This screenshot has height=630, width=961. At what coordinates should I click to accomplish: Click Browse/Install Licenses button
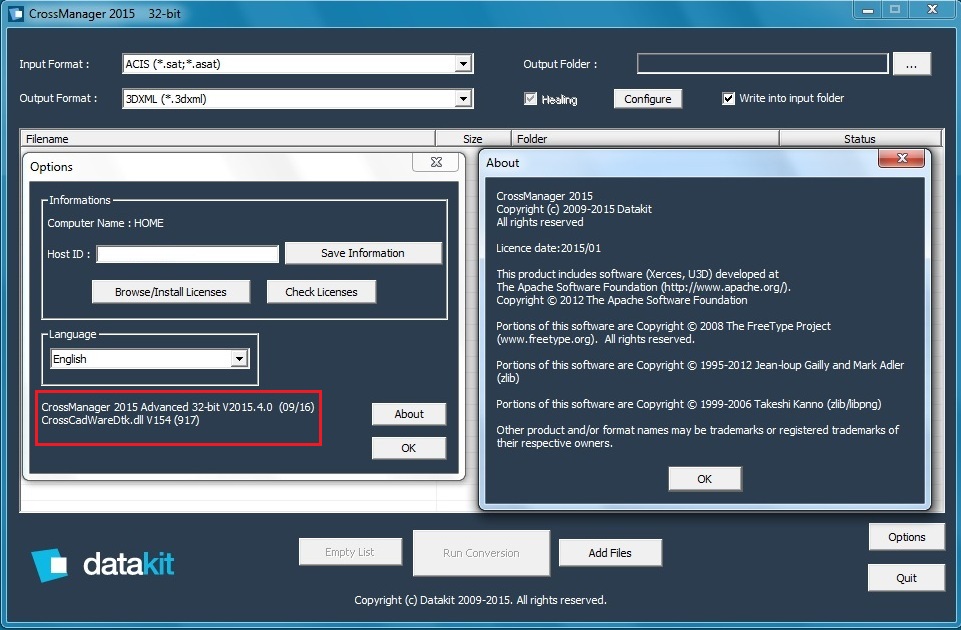point(170,292)
